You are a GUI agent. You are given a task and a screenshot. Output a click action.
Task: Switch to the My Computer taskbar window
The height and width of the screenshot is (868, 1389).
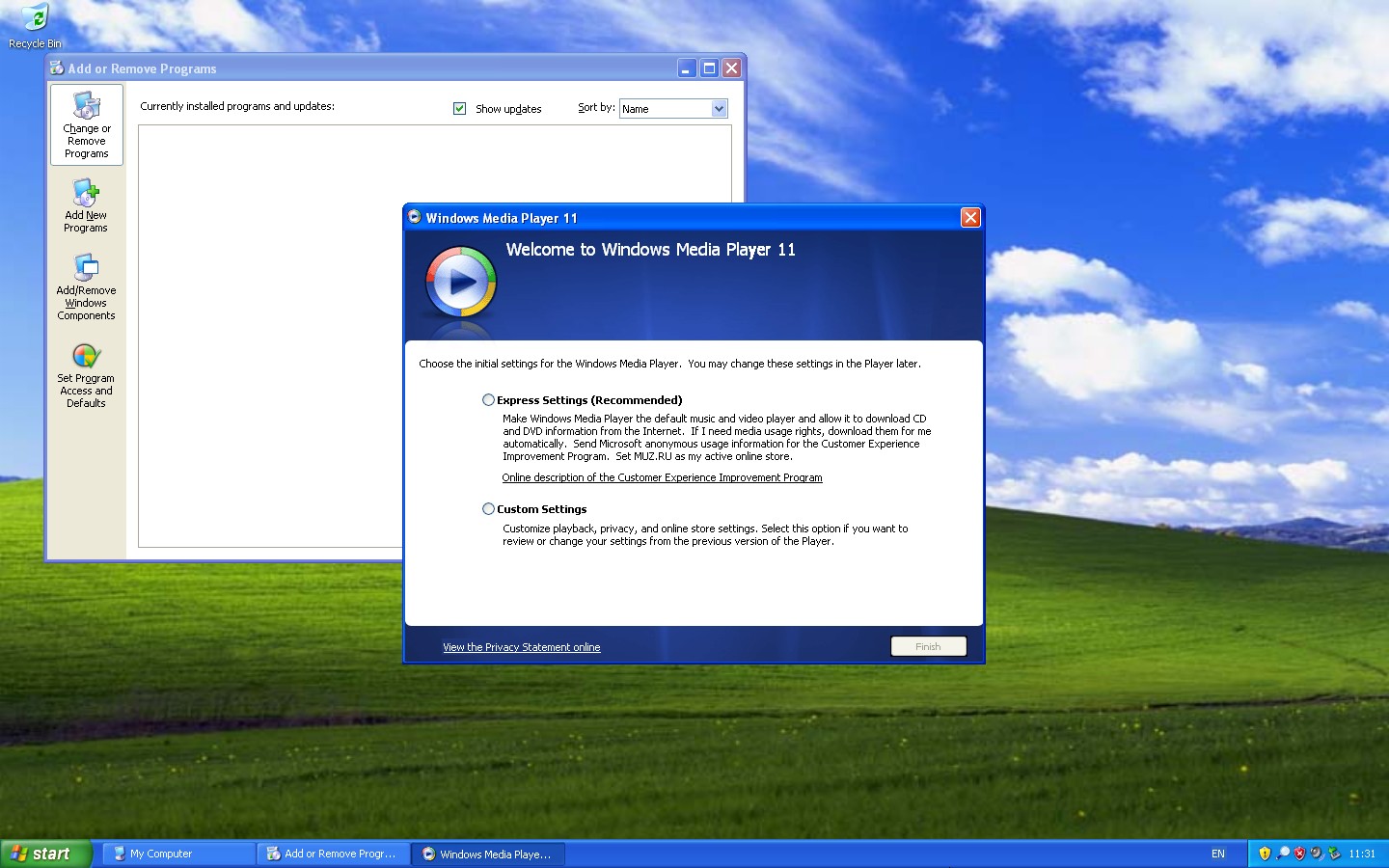point(177,854)
